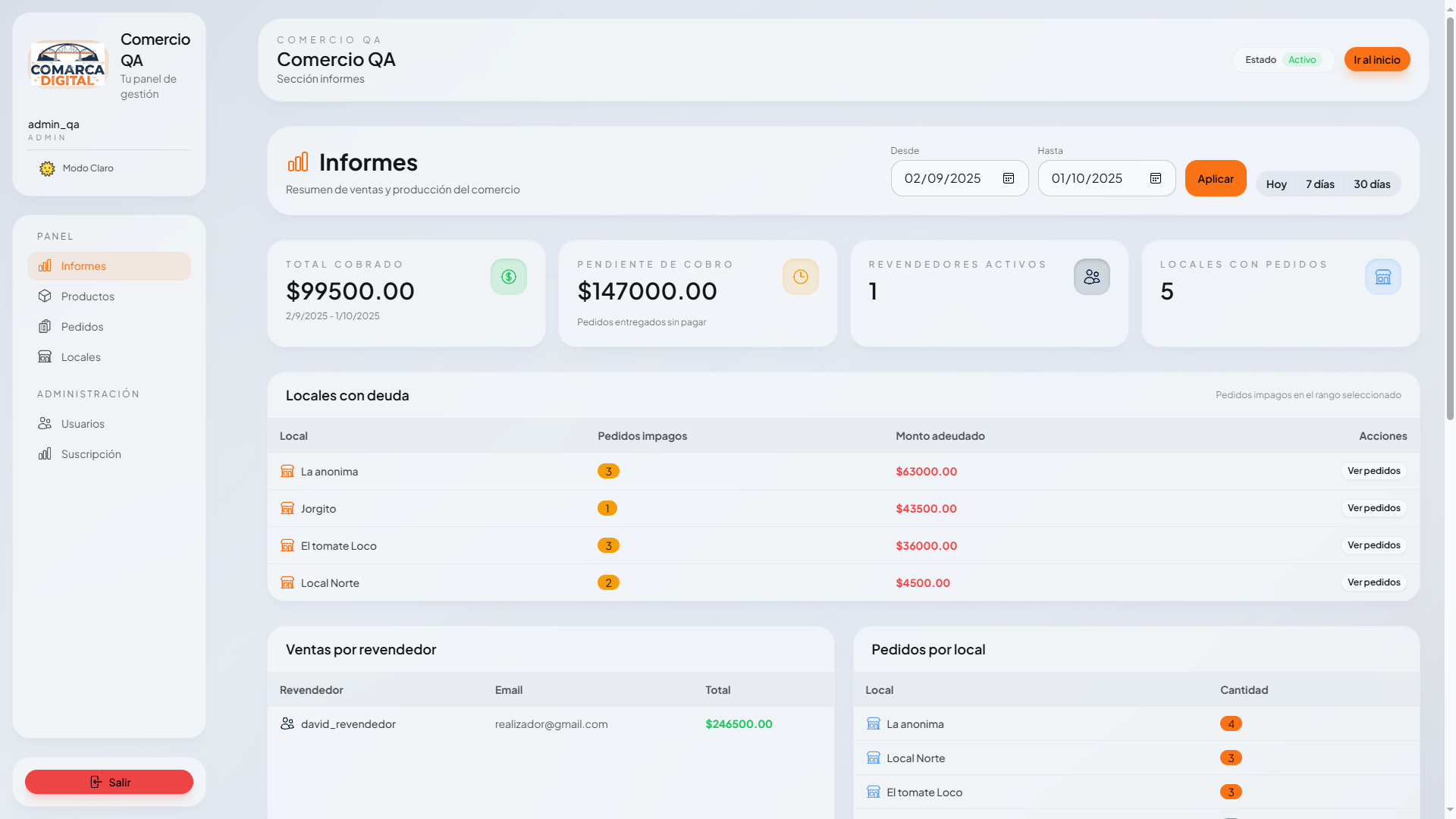The width and height of the screenshot is (1456, 819).
Task: Click Ver pedidos for La anonima
Action: [1374, 471]
